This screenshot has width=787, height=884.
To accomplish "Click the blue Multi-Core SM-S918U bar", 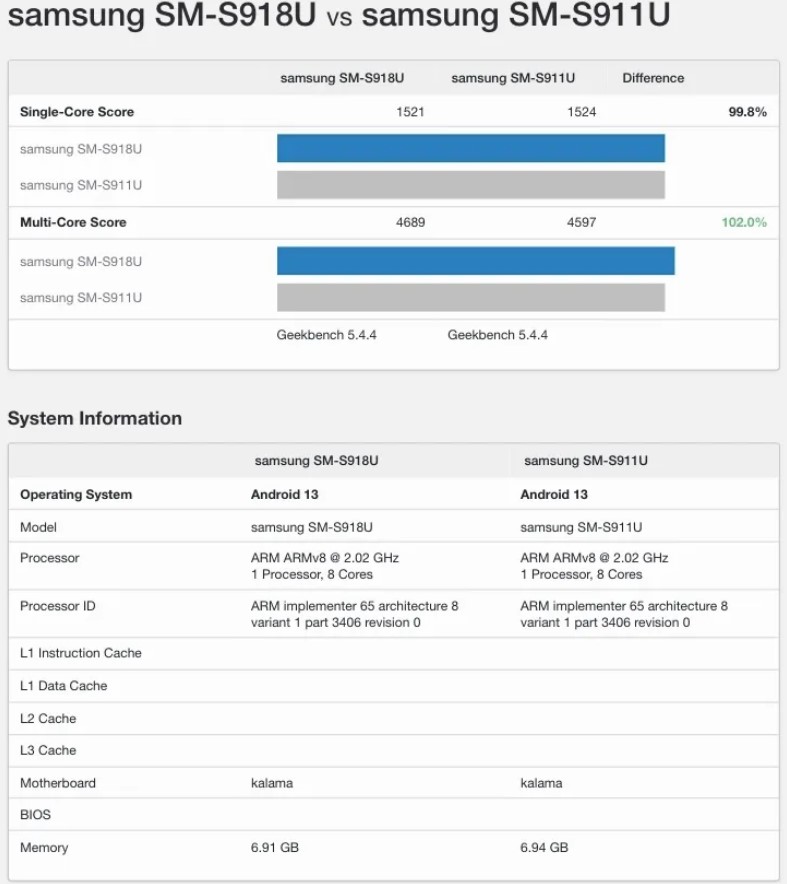I will (476, 260).
